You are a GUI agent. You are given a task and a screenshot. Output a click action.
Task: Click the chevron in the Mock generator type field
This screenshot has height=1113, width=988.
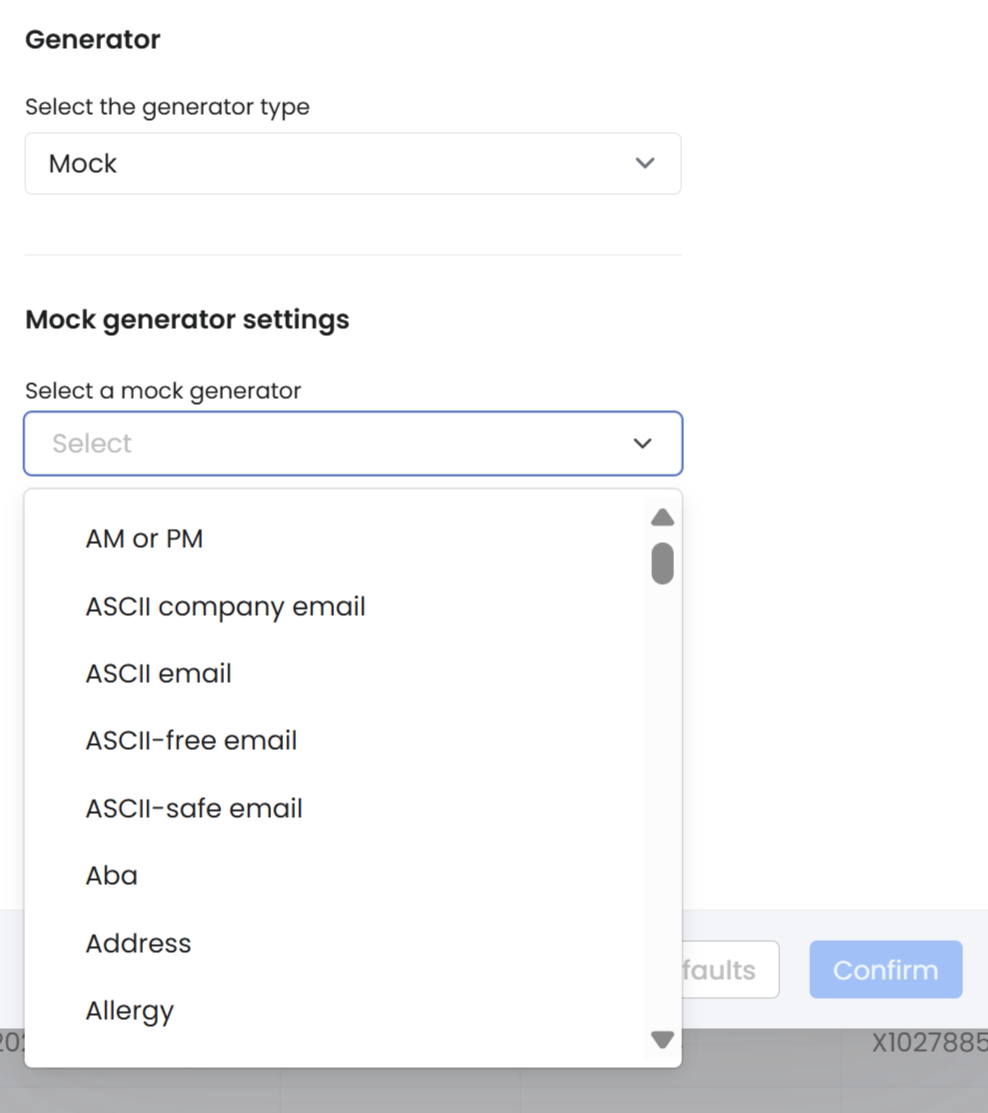[x=645, y=163]
